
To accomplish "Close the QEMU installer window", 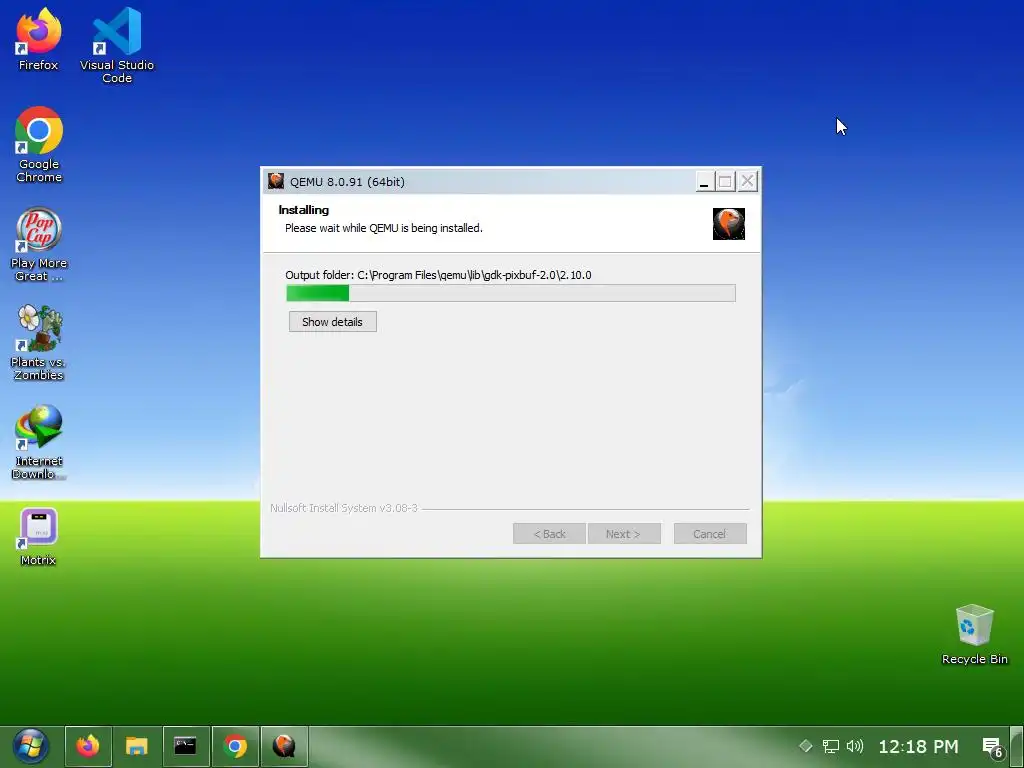I will 748,181.
